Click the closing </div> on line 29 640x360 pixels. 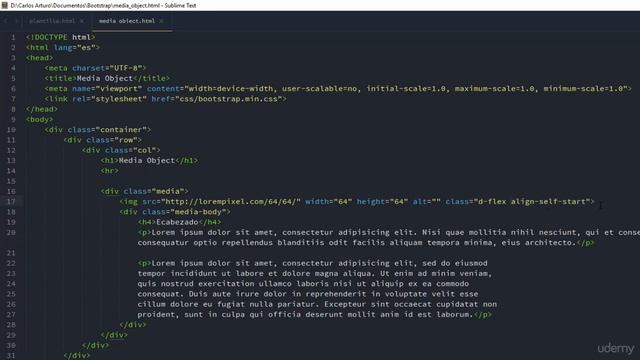tap(114, 335)
